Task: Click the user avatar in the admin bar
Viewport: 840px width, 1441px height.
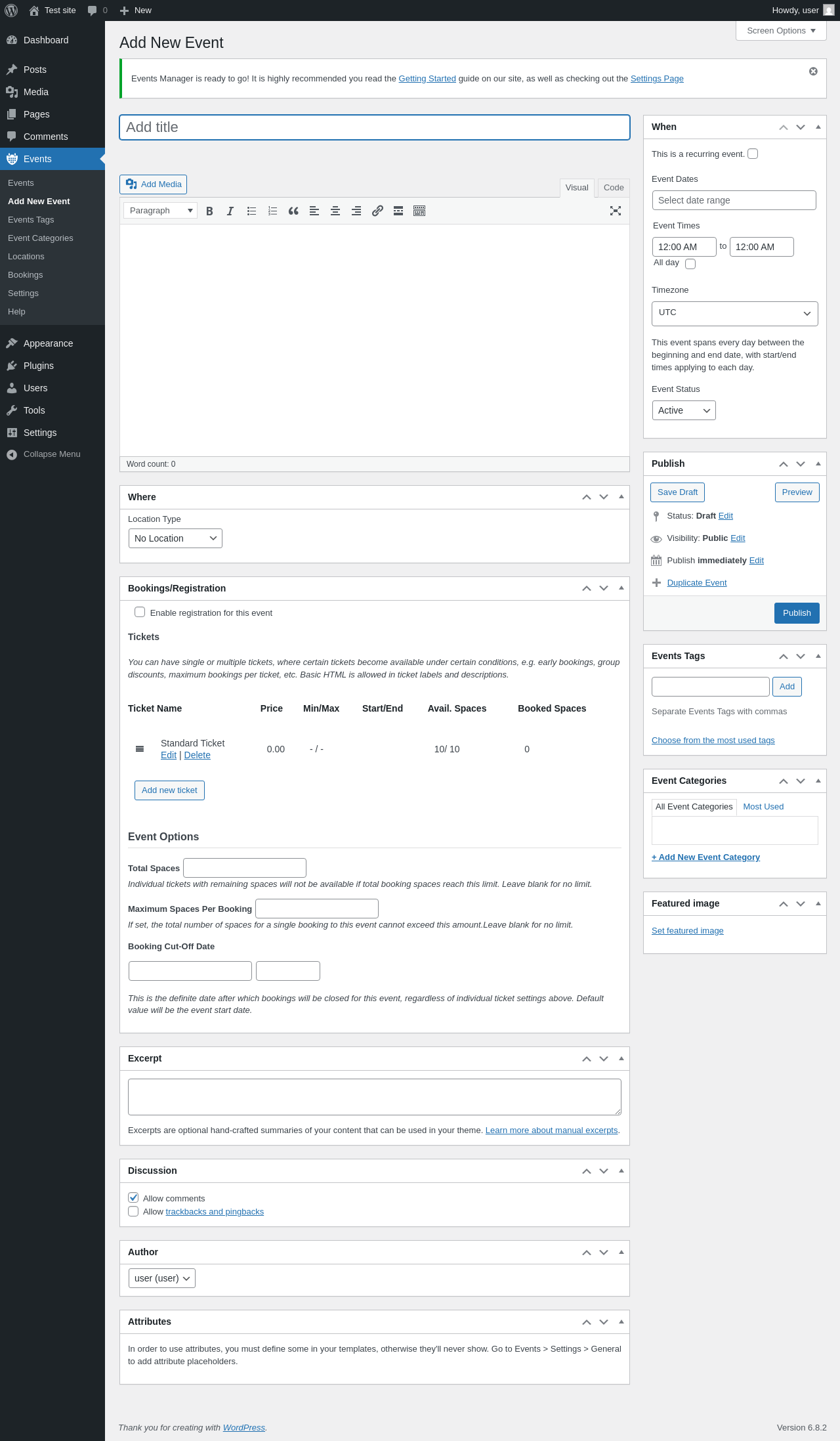Action: pyautogui.click(x=829, y=11)
